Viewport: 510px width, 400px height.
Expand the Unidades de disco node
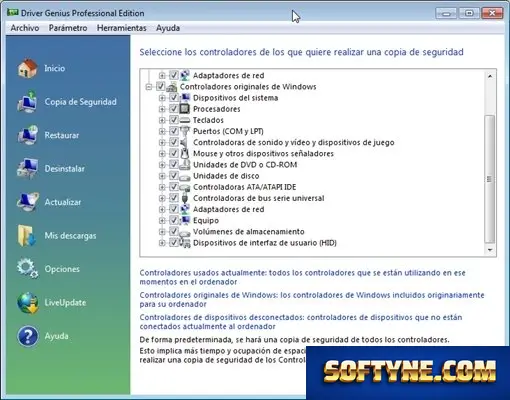click(162, 176)
